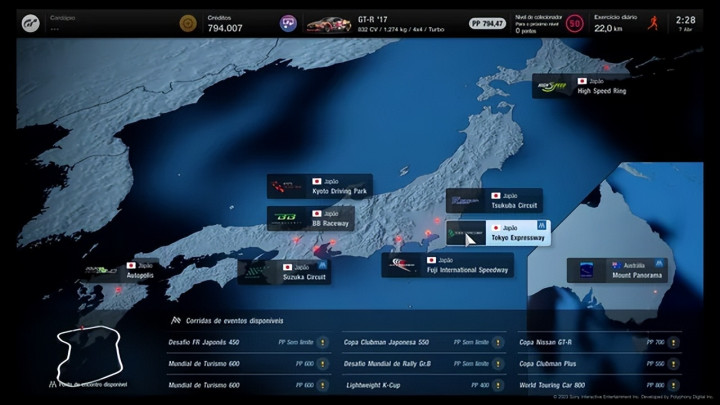Open the GT-R '17 car thumbnail

(x=328, y=23)
